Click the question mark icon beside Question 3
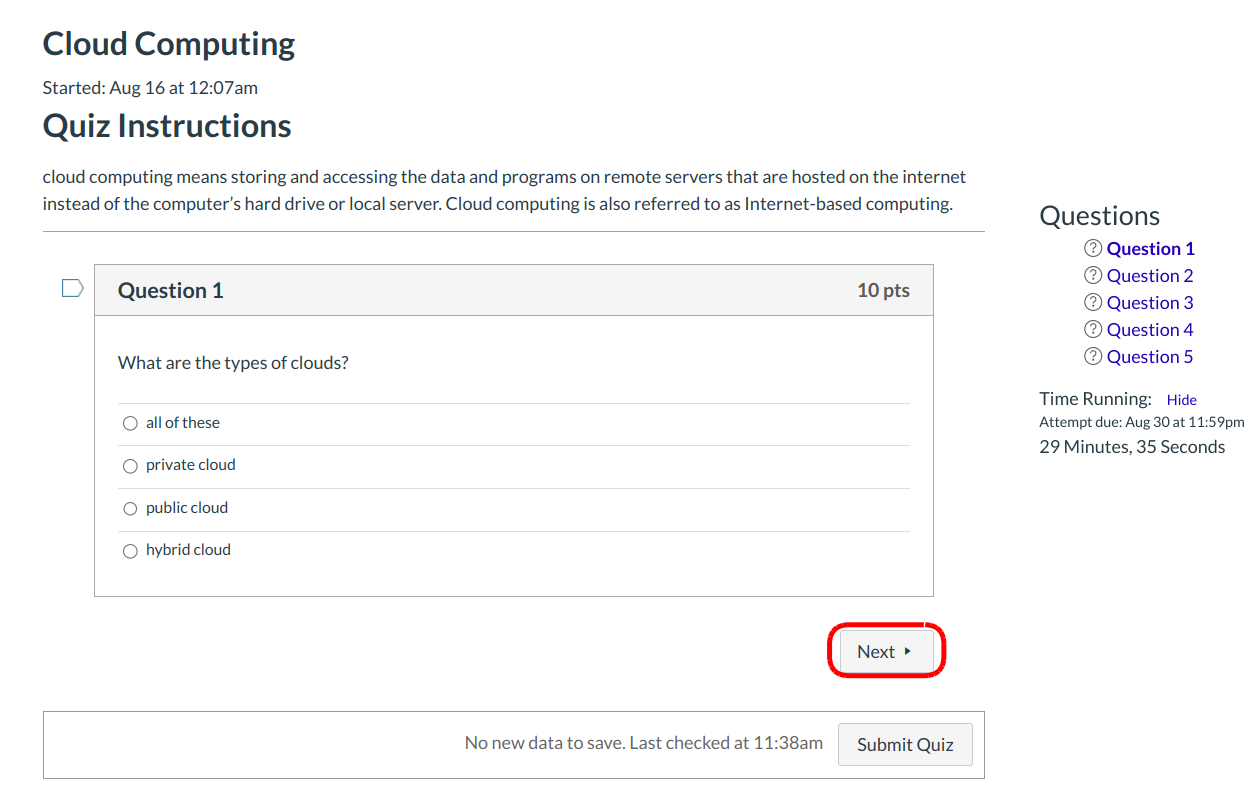The height and width of the screenshot is (803, 1260). point(1093,303)
